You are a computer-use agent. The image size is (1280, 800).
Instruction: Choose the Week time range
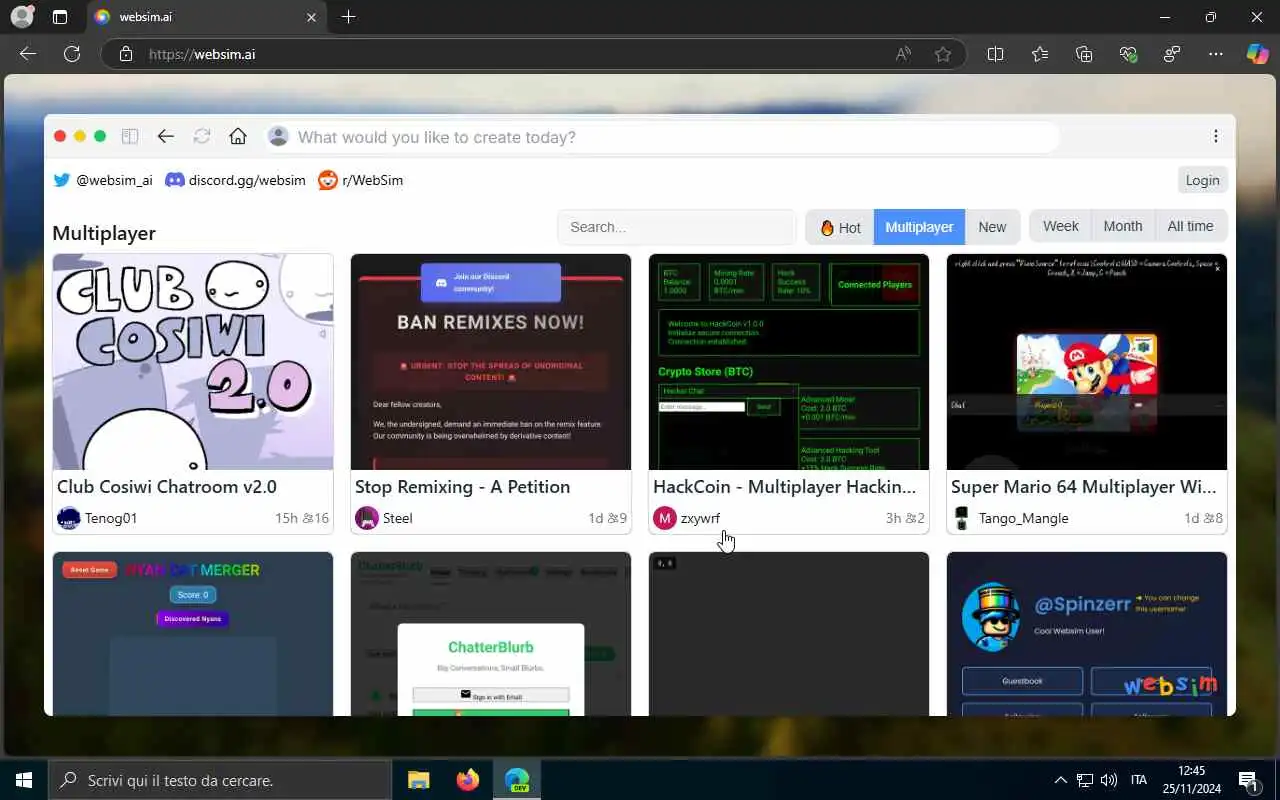1061,226
